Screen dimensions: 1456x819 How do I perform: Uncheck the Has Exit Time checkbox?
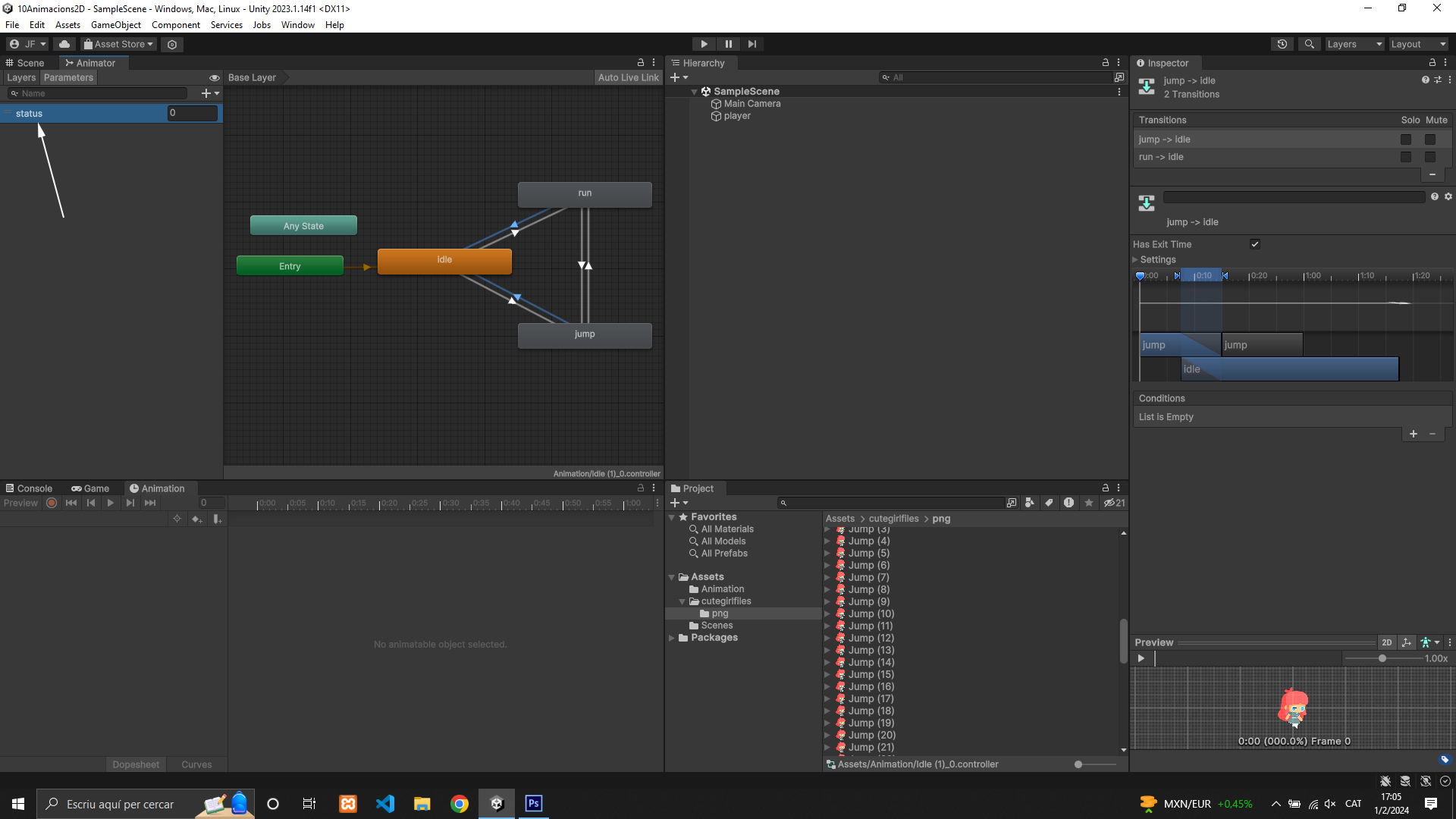pyautogui.click(x=1255, y=244)
